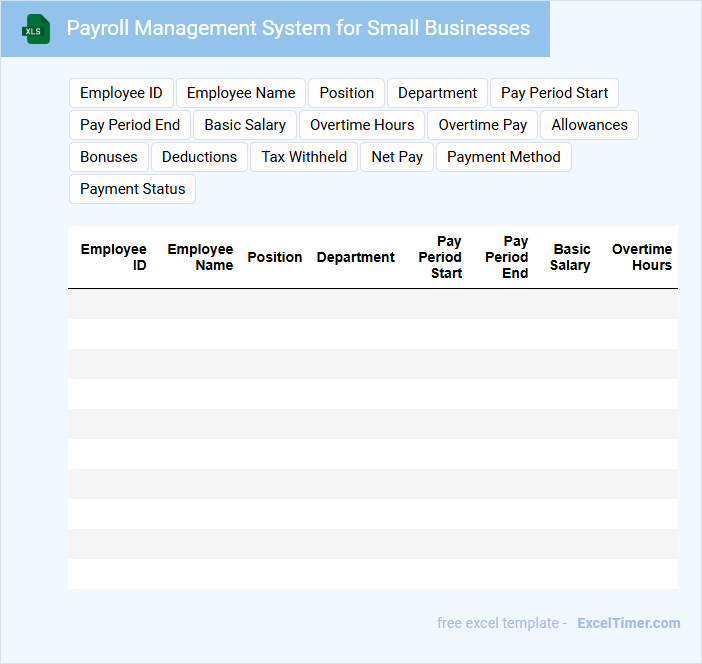Click the first empty table row
This screenshot has height=664, width=702.
tap(372, 304)
